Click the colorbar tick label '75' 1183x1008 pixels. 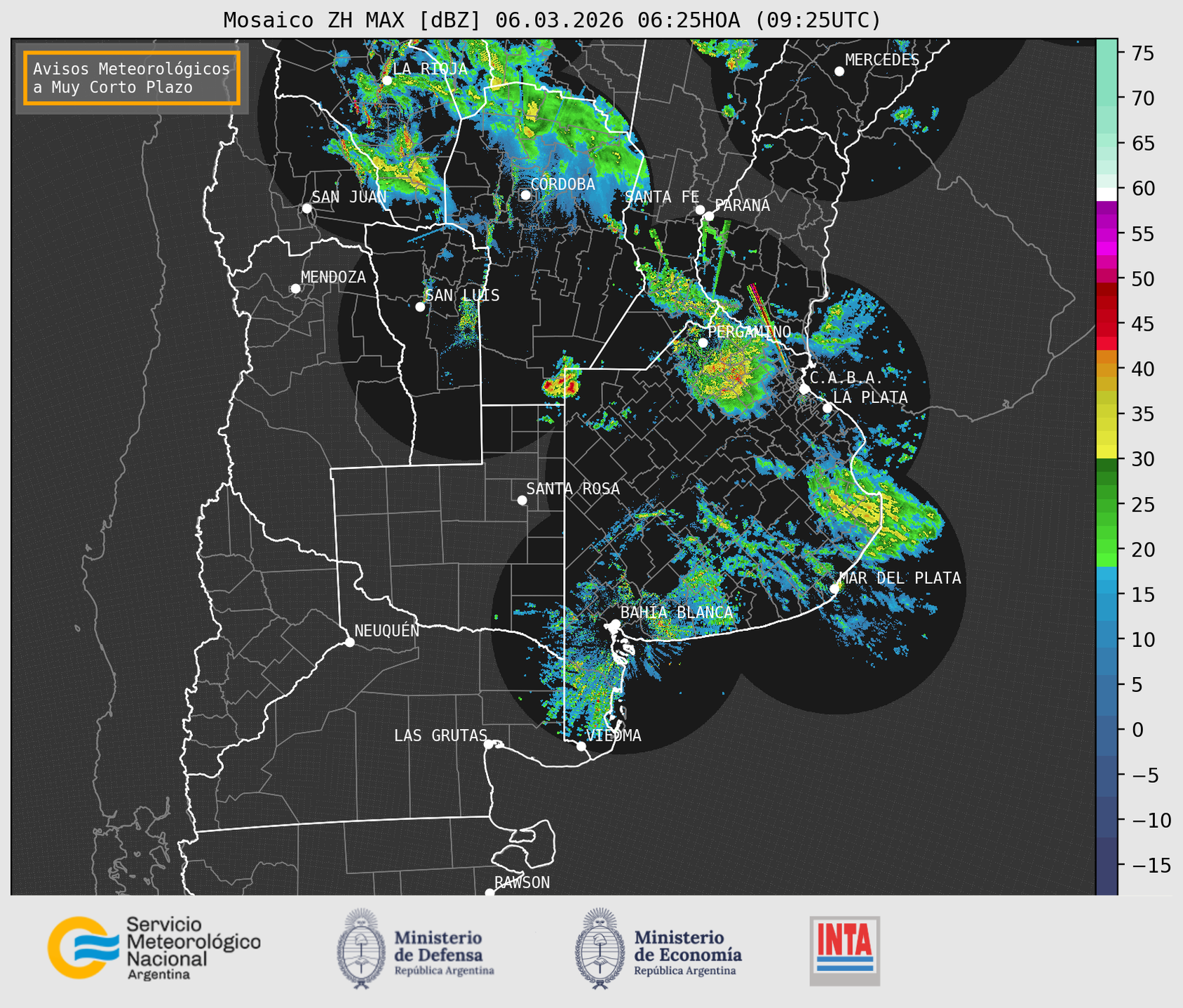click(x=1143, y=53)
